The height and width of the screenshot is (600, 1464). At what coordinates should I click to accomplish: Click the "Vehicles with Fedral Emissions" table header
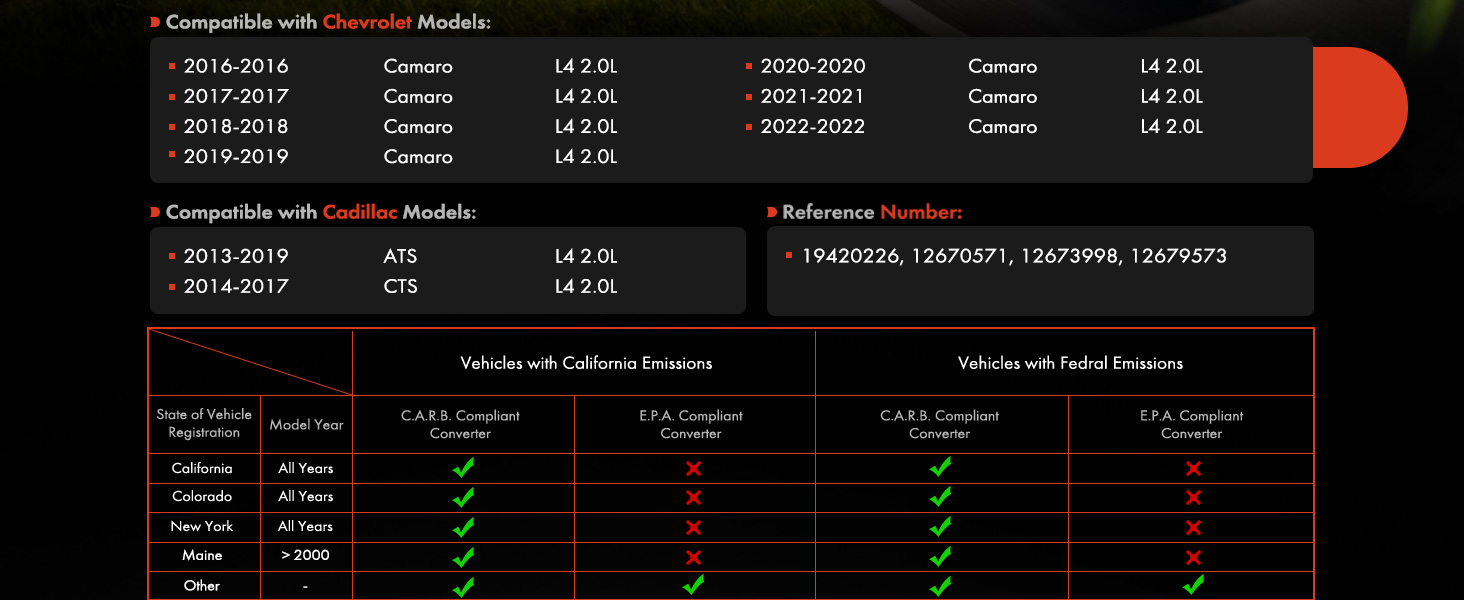(x=1070, y=363)
